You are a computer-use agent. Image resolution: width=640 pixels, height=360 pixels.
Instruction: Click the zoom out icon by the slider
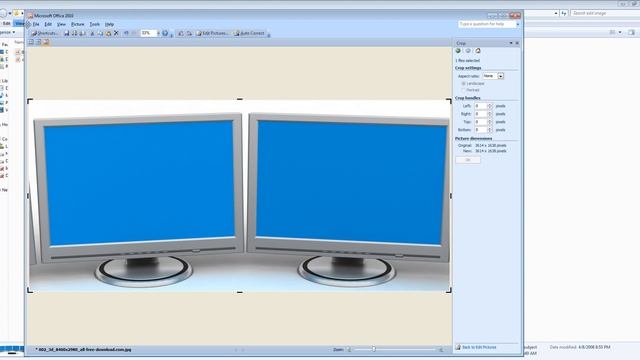349,349
